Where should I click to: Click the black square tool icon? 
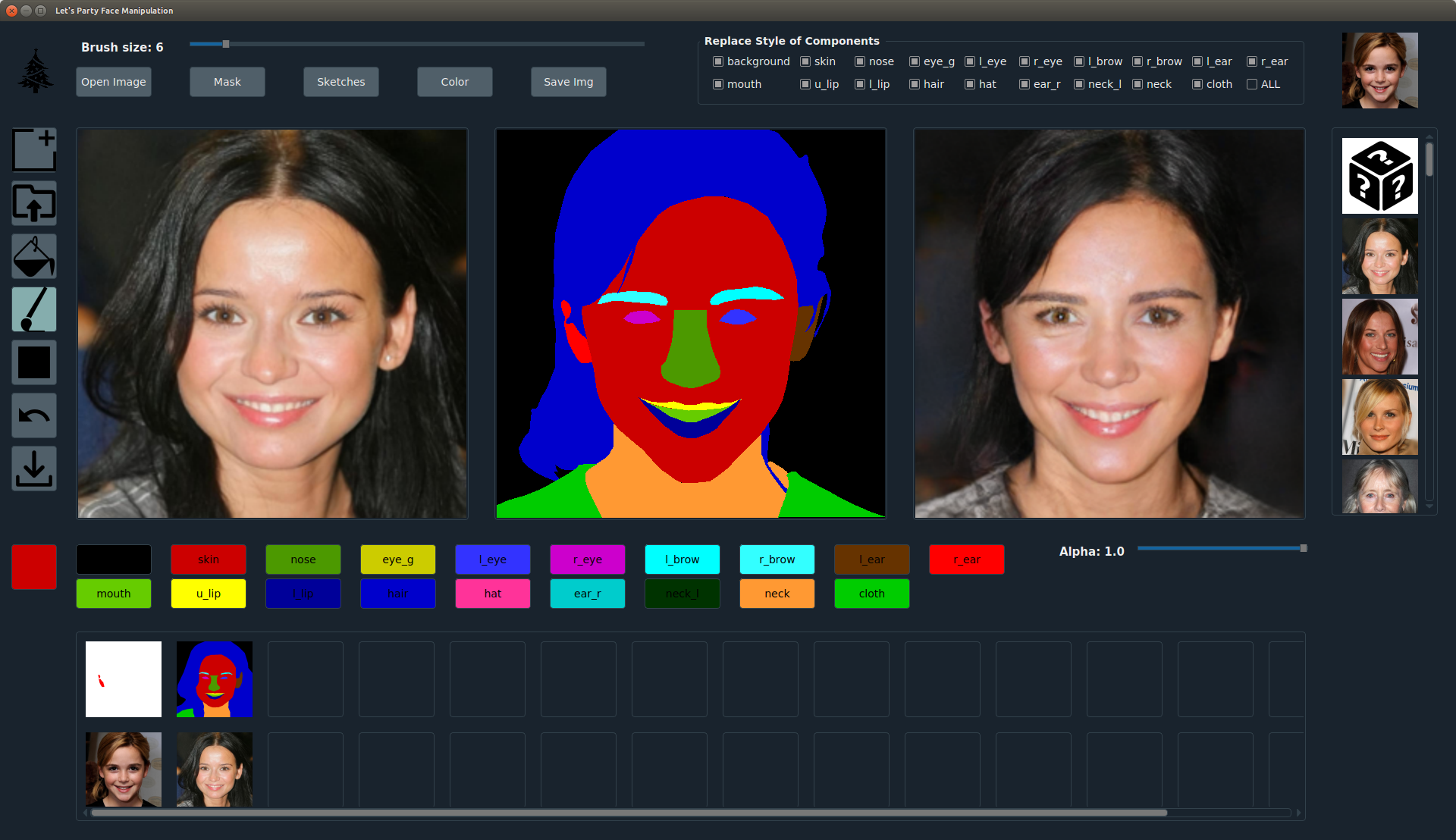coord(34,362)
